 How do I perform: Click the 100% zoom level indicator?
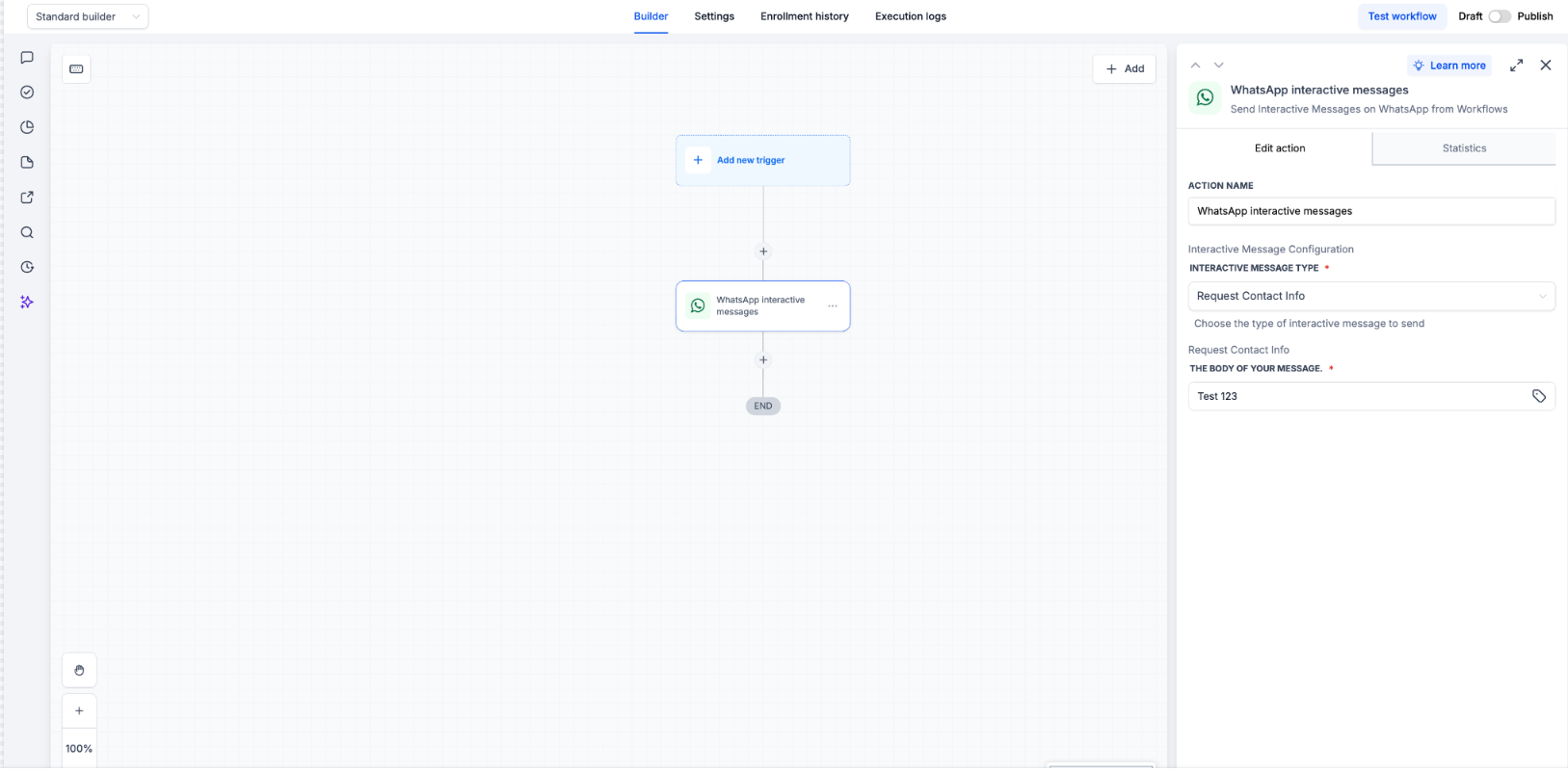79,749
